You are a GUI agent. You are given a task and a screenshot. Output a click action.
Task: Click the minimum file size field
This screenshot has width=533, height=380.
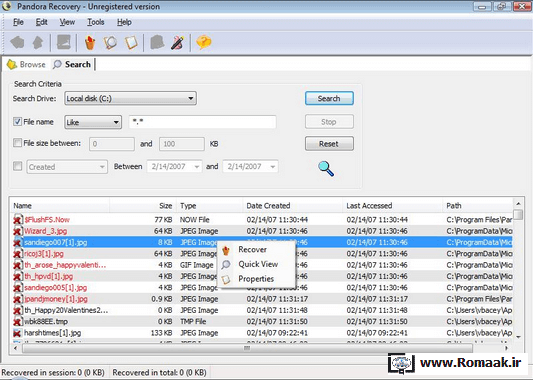tap(112, 144)
